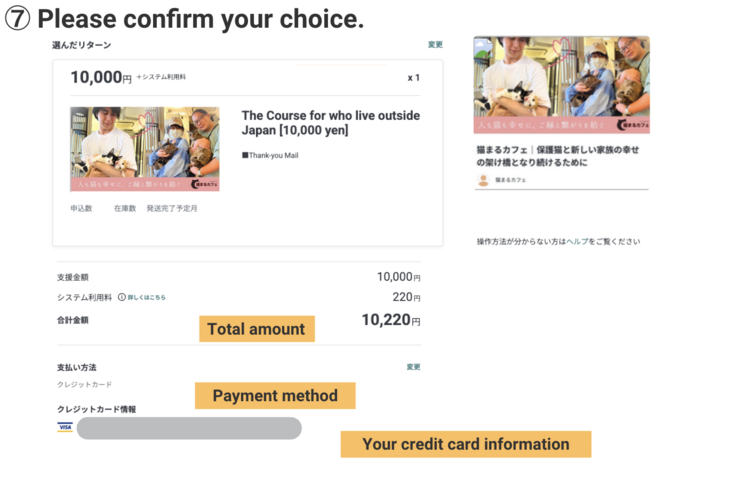Open the project banner image on right
Viewport: 736px width, 487px height.
[x=562, y=84]
